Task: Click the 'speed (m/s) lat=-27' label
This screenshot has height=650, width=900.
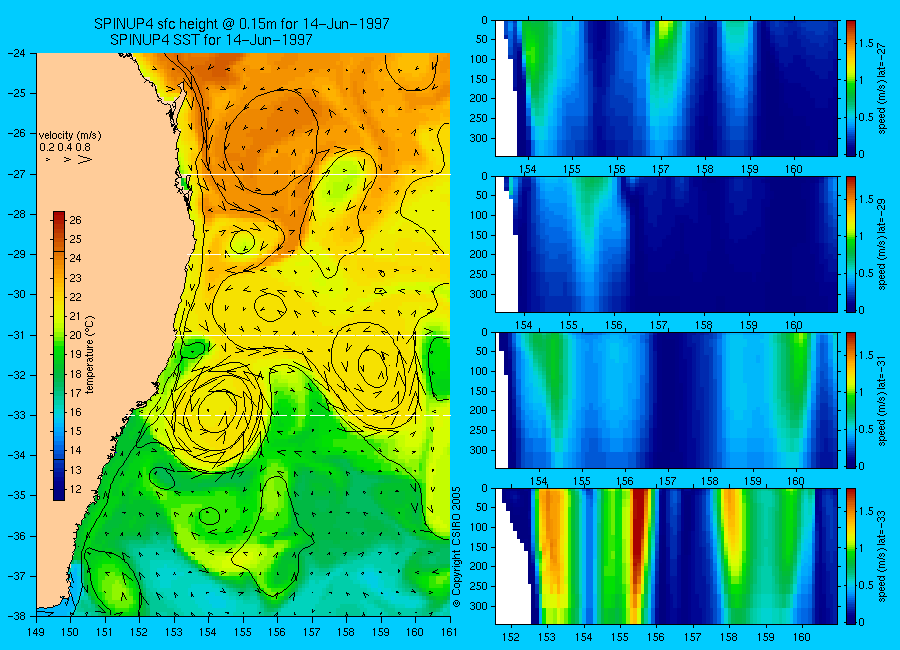Action: click(882, 91)
